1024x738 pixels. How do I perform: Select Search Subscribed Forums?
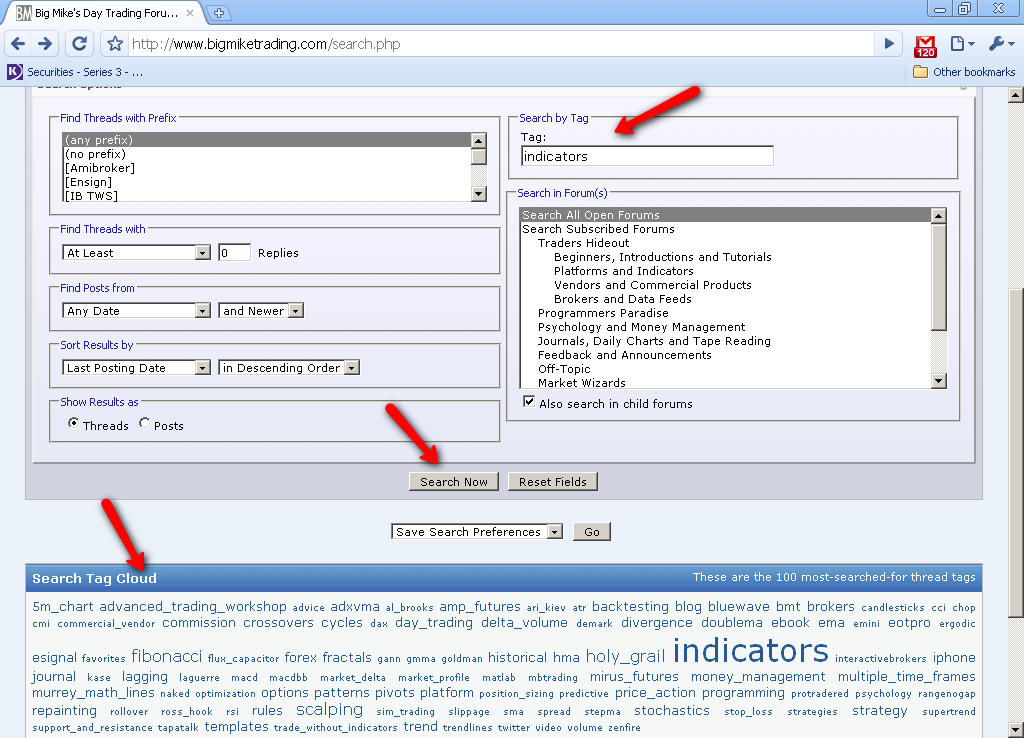(726, 229)
